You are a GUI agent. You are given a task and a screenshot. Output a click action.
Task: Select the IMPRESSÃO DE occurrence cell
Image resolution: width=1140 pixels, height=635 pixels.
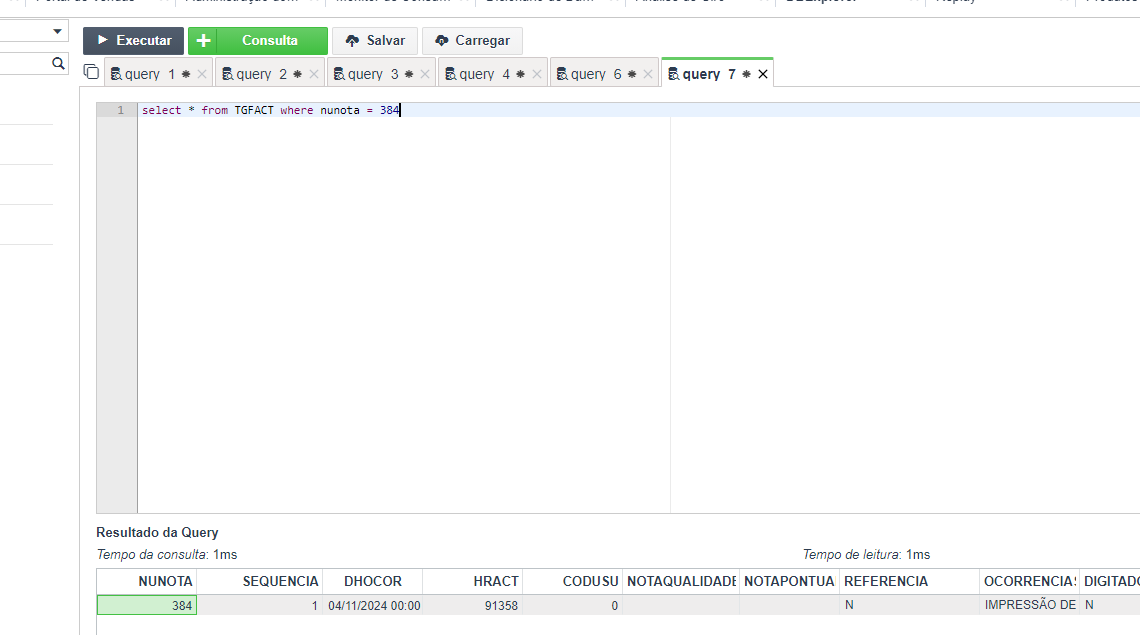tap(1029, 605)
